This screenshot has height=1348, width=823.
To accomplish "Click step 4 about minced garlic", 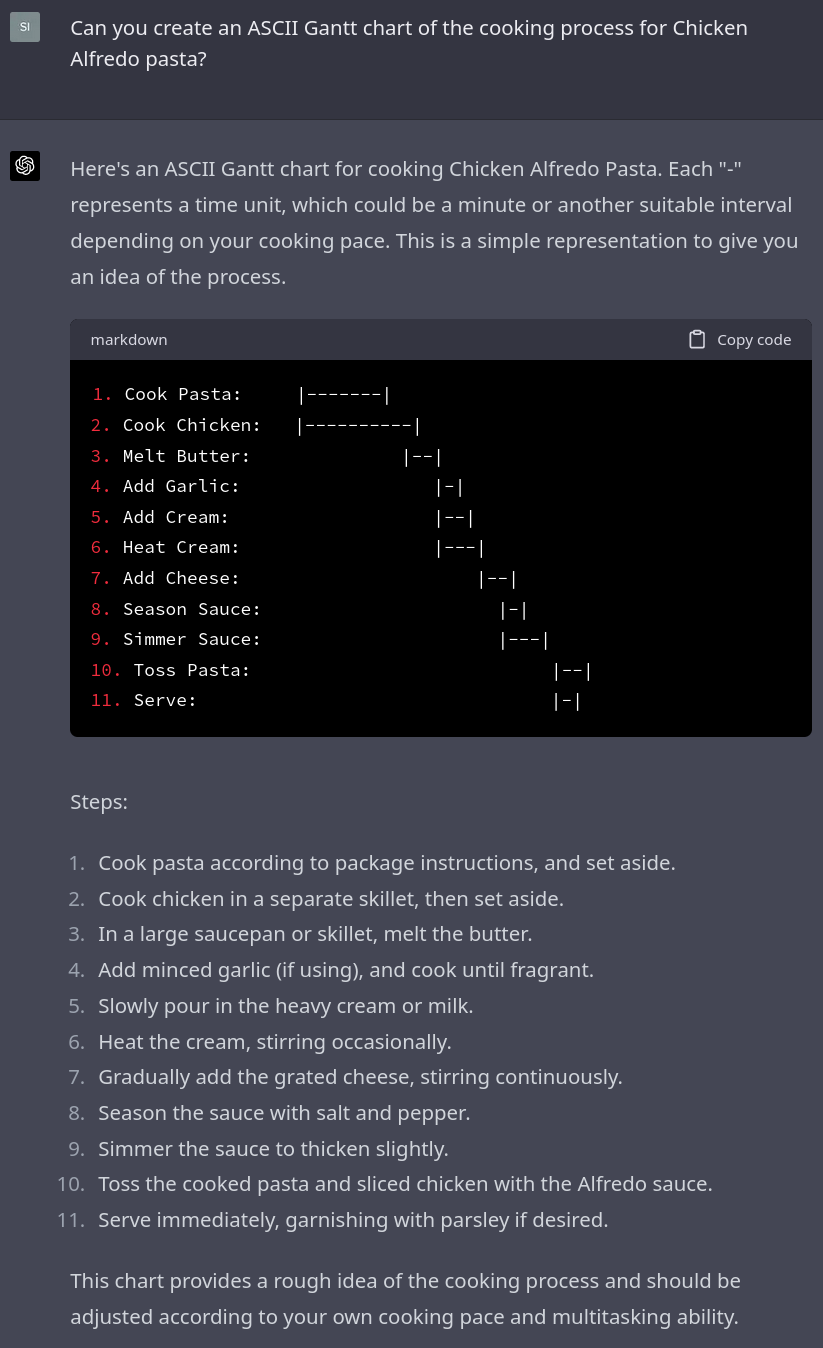I will click(x=345, y=970).
